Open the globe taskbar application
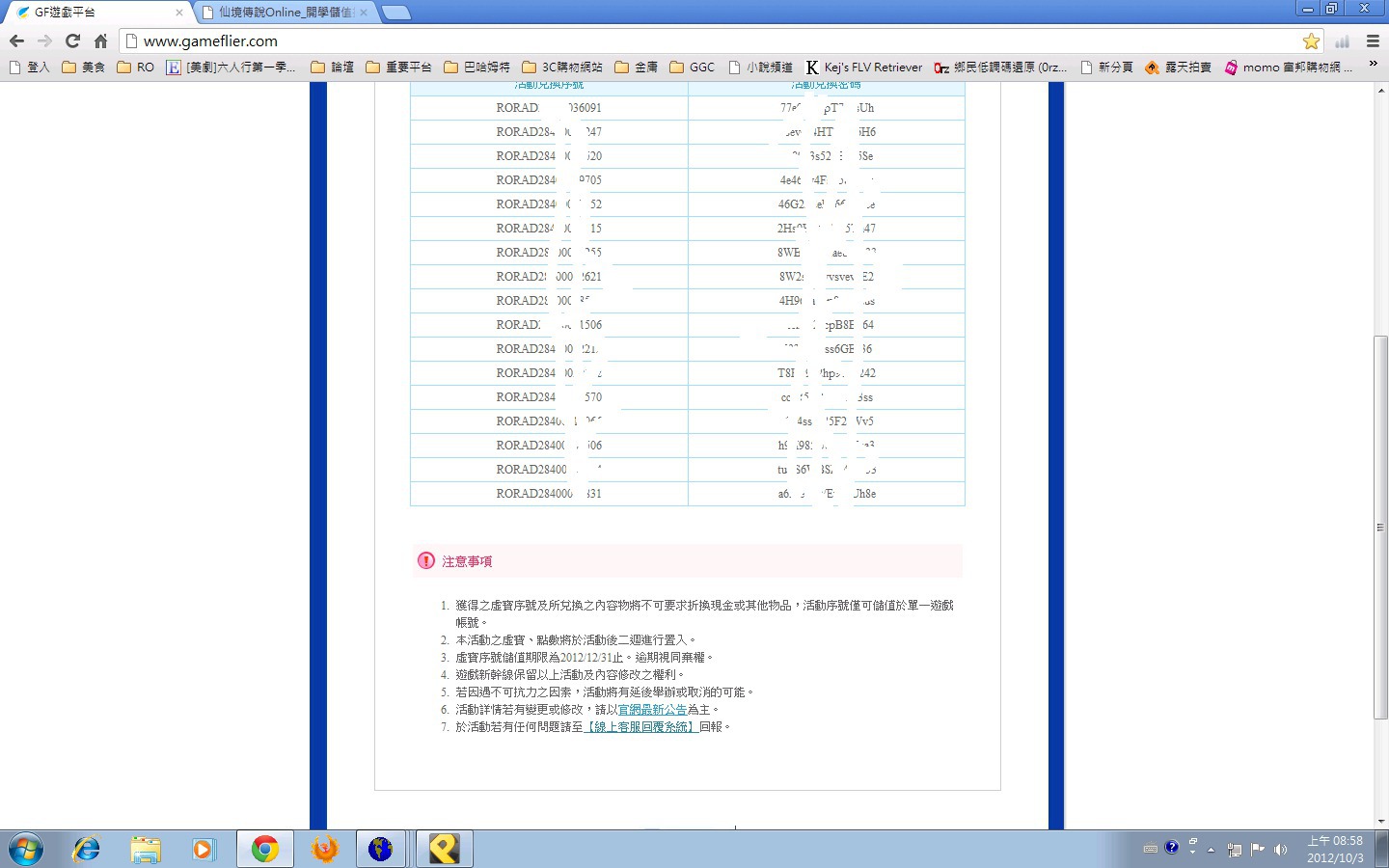Viewport: 1389px width, 868px height. tap(381, 850)
